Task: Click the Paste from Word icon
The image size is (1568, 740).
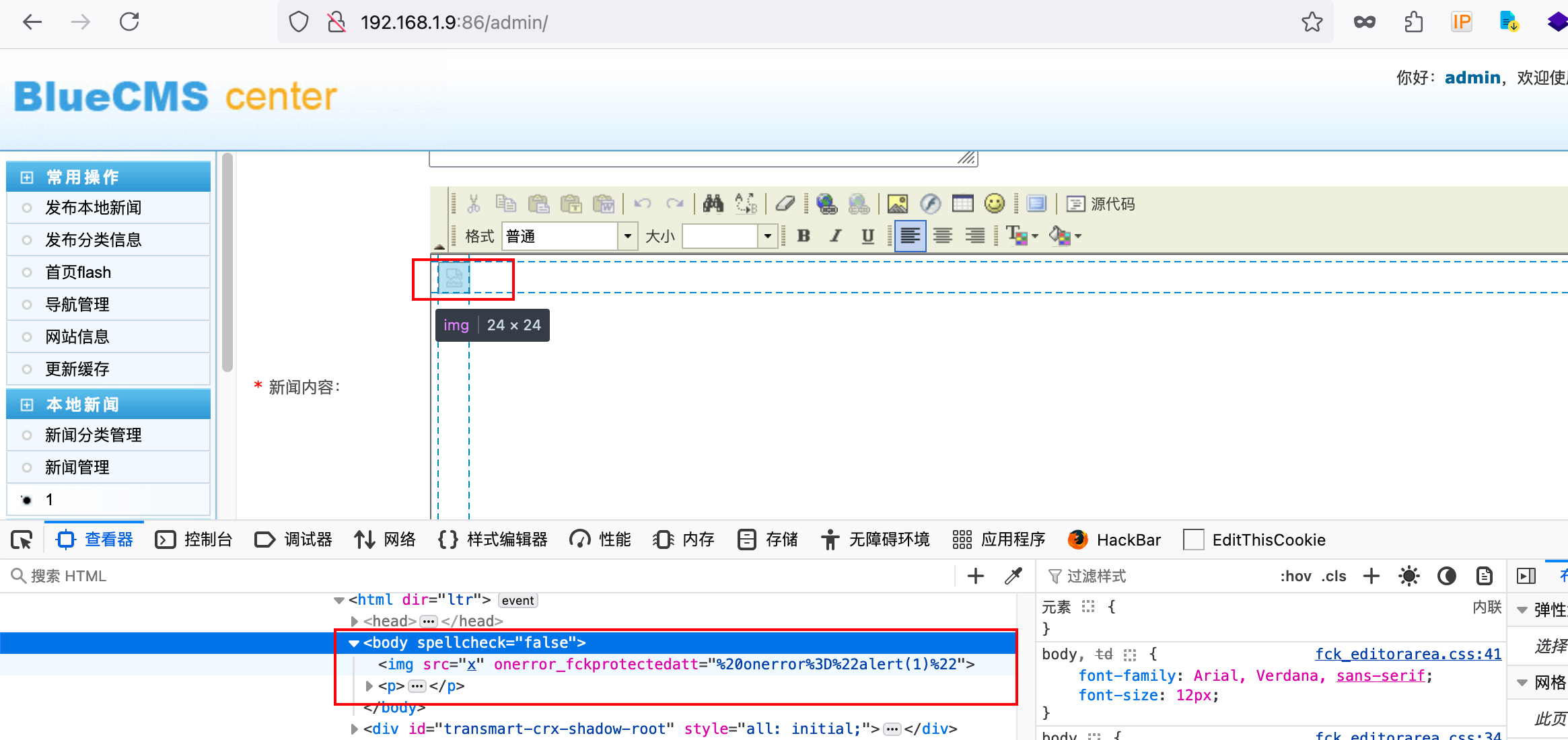Action: [604, 203]
